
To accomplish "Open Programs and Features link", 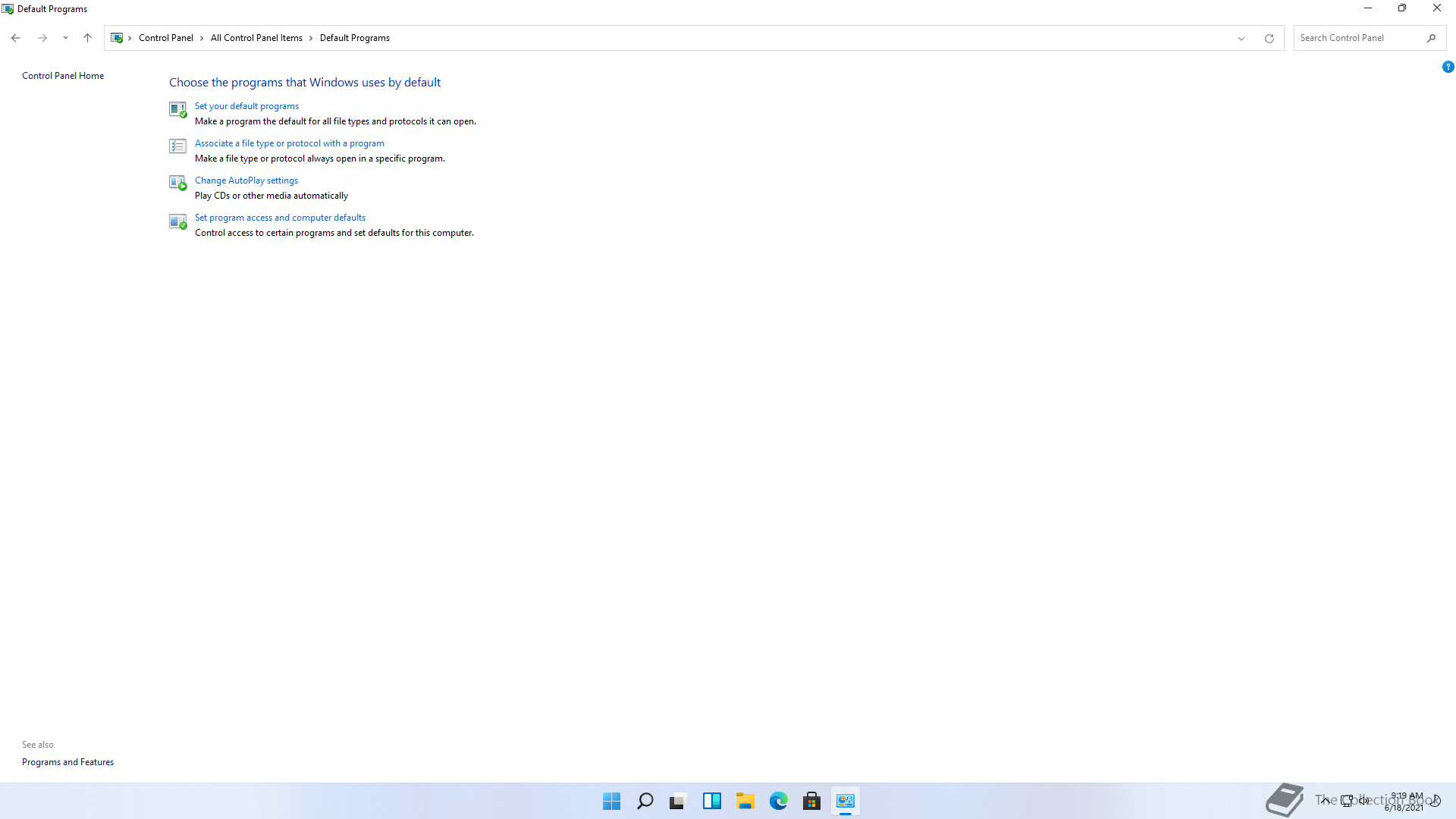I will 67,762.
